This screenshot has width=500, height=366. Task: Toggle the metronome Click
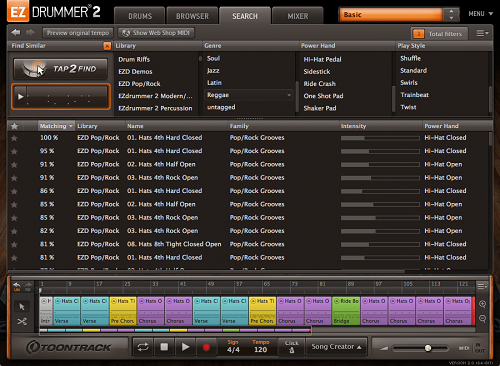[292, 347]
